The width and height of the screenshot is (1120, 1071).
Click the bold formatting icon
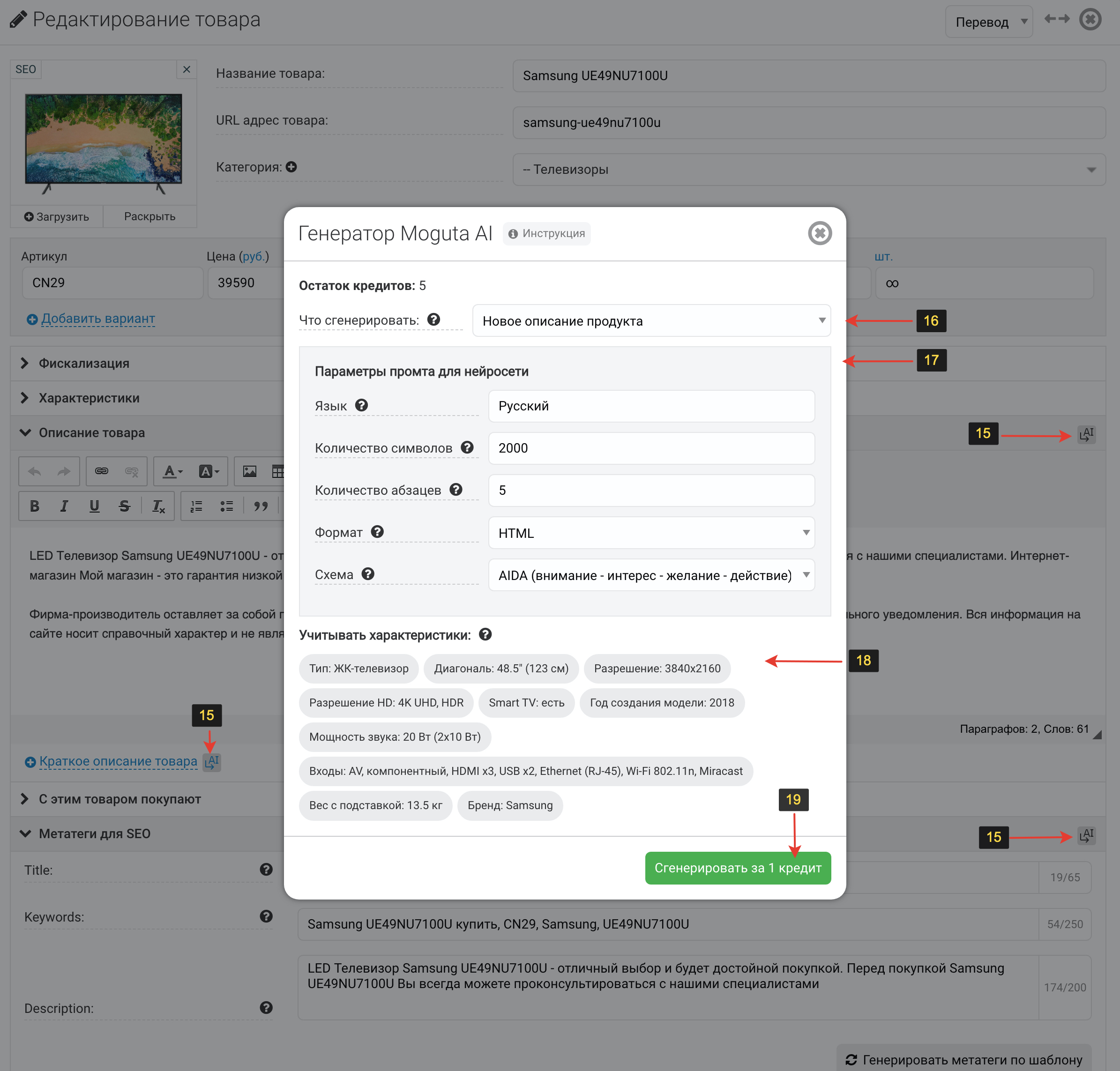[x=34, y=506]
